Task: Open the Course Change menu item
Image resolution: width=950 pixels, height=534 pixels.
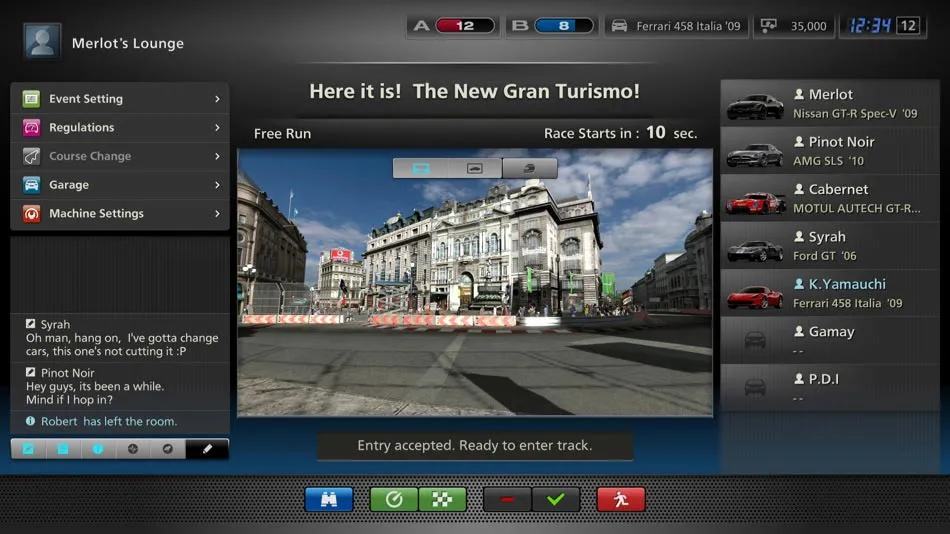Action: coord(120,157)
